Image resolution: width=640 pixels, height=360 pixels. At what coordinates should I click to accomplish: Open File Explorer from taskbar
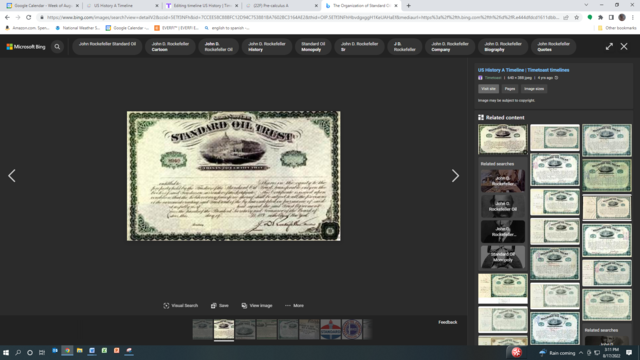(x=80, y=351)
